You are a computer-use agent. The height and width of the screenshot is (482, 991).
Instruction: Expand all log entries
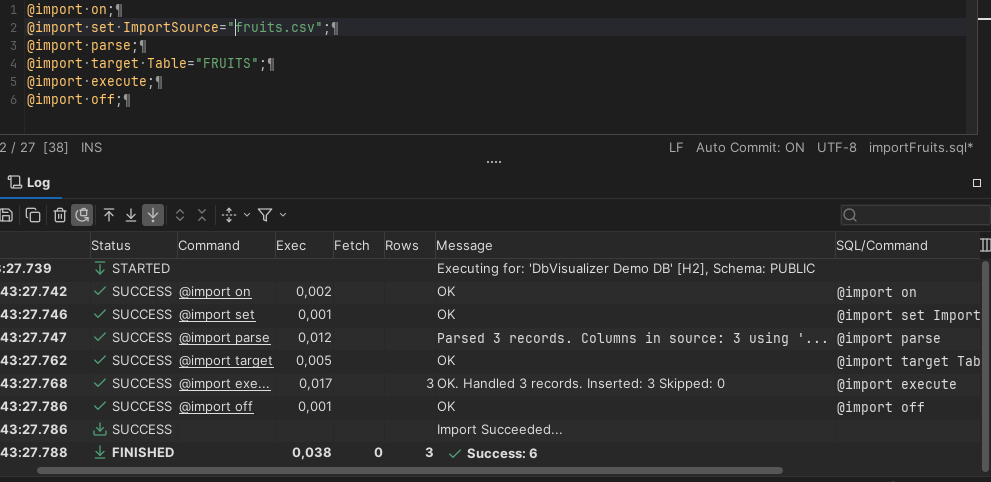180,215
